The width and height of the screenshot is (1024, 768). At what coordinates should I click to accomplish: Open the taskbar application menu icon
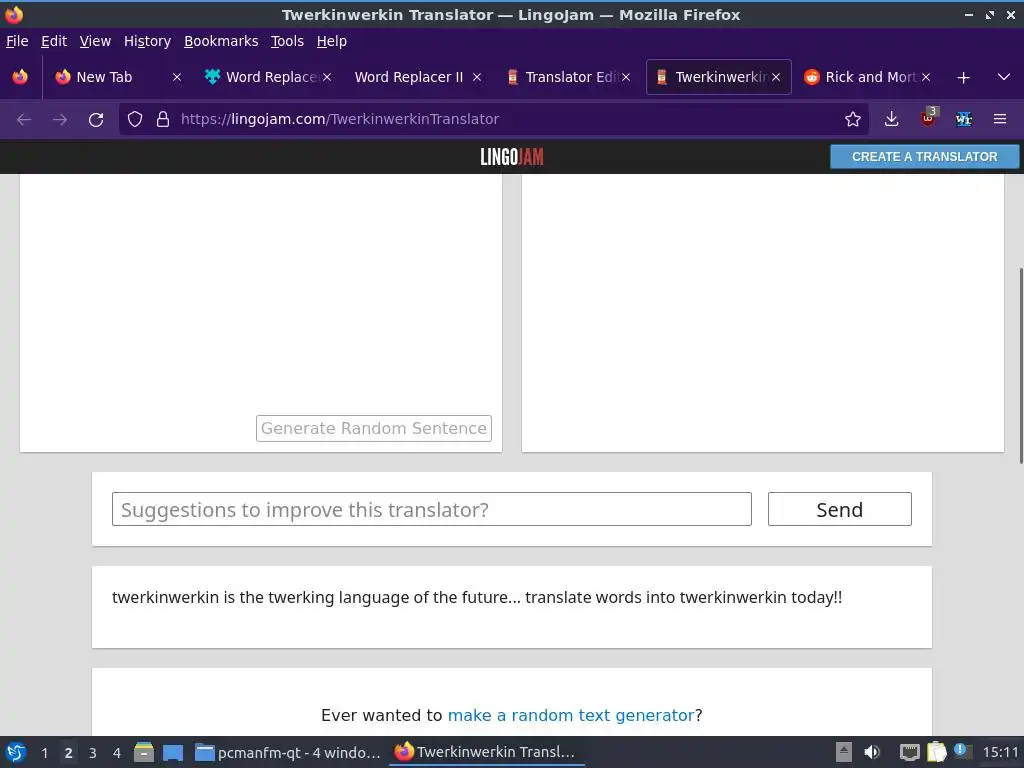16,752
